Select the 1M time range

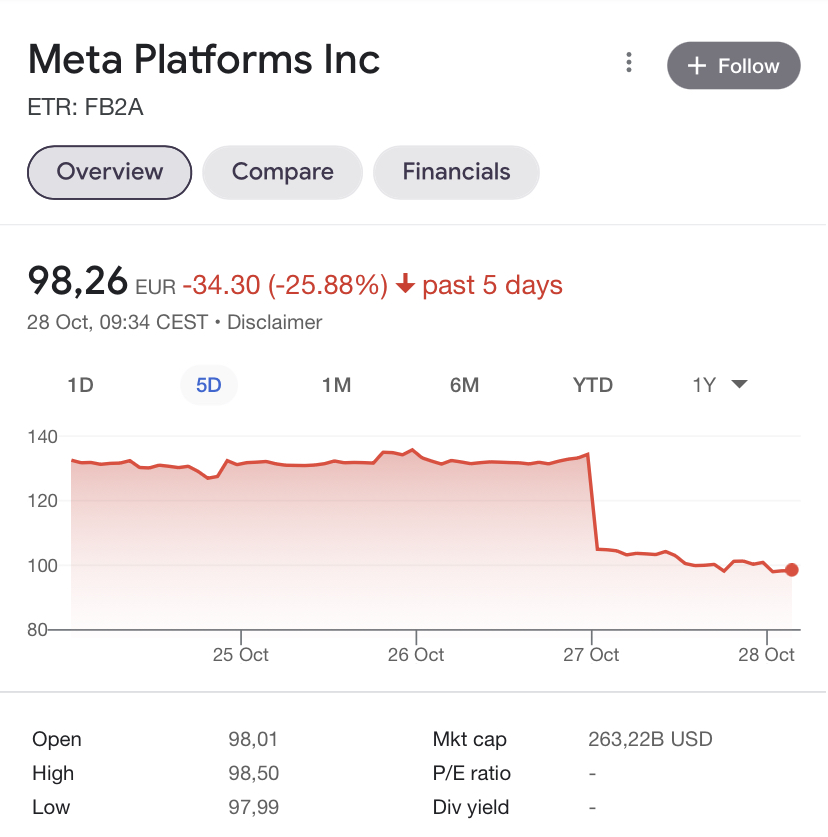[336, 385]
